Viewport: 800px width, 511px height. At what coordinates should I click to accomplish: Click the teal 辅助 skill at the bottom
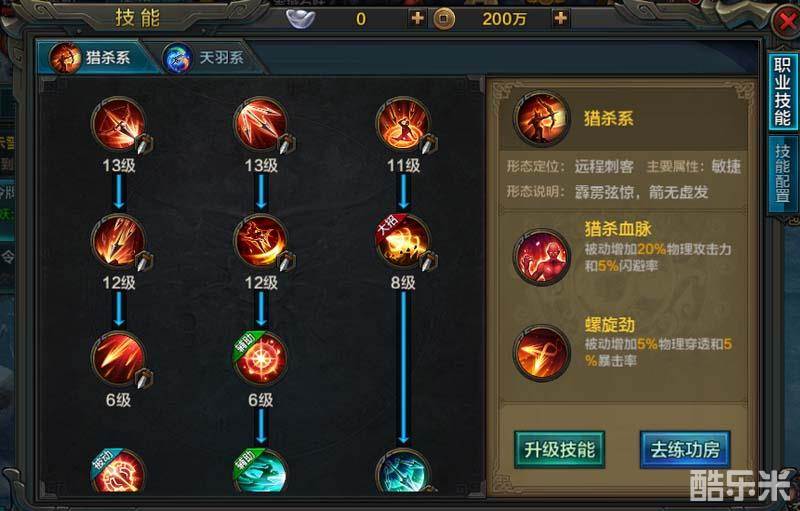pyautogui.click(x=261, y=471)
